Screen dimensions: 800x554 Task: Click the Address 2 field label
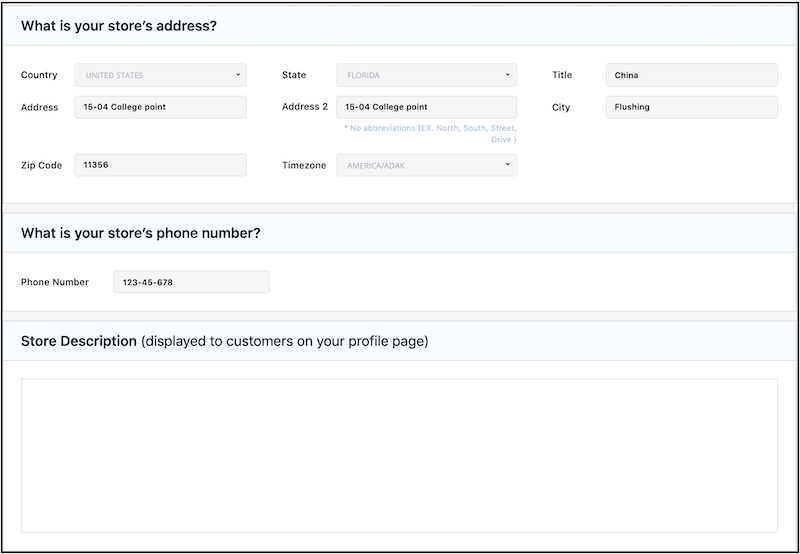(x=305, y=107)
